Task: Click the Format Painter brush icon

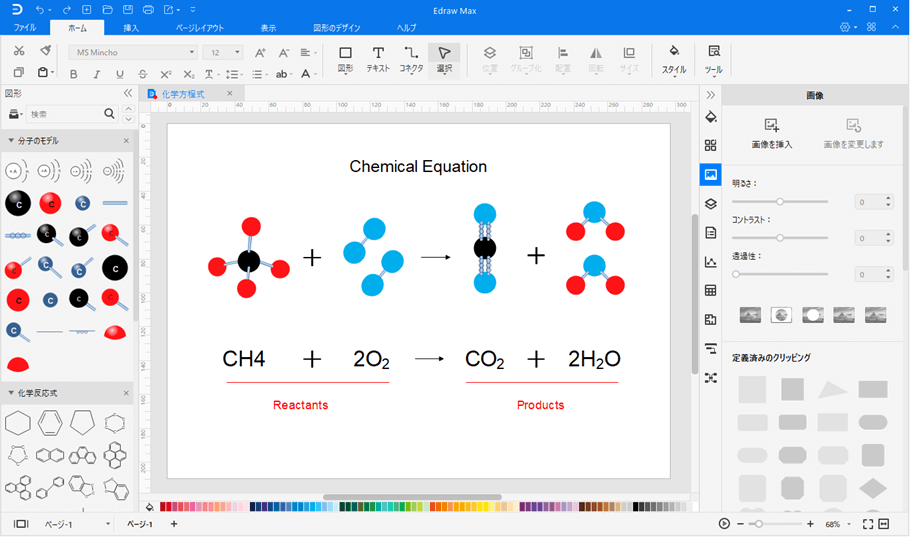Action: coord(45,51)
